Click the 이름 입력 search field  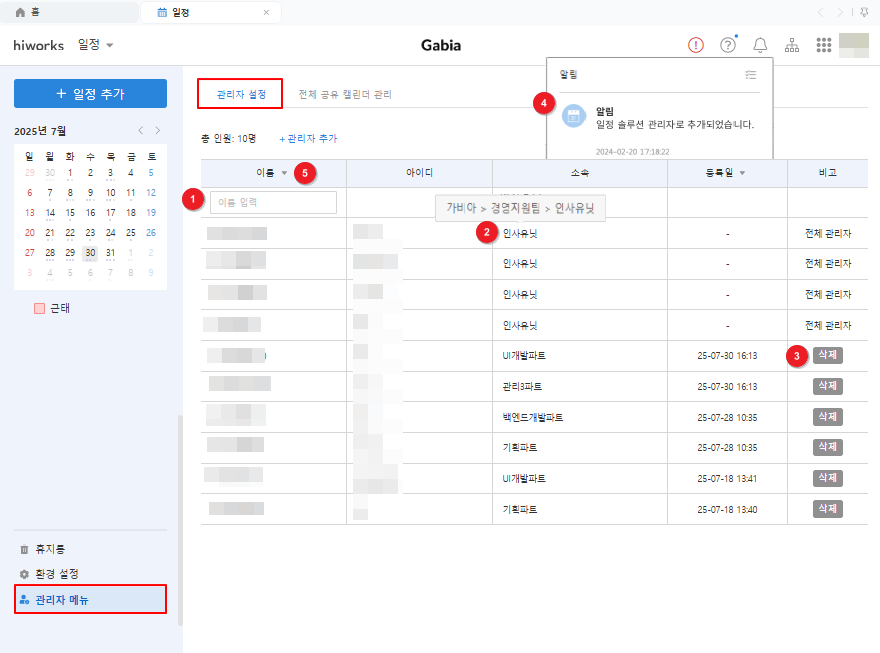[x=273, y=203]
